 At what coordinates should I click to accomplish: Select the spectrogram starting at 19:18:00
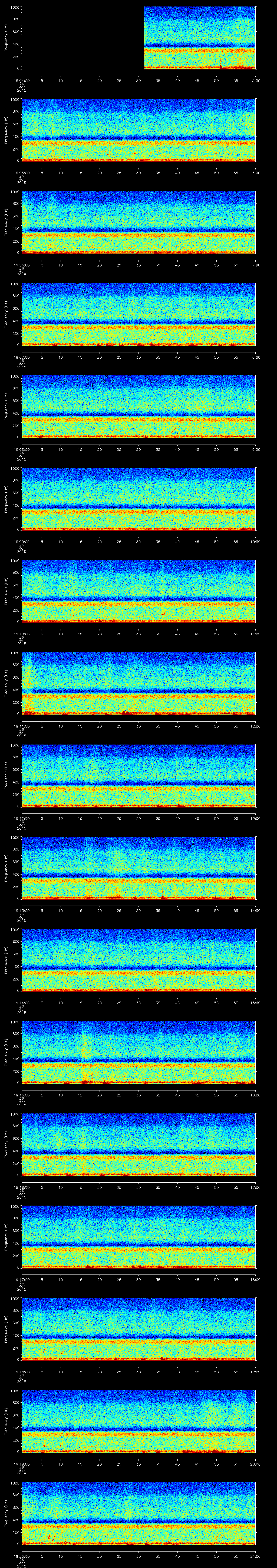tap(138, 1328)
